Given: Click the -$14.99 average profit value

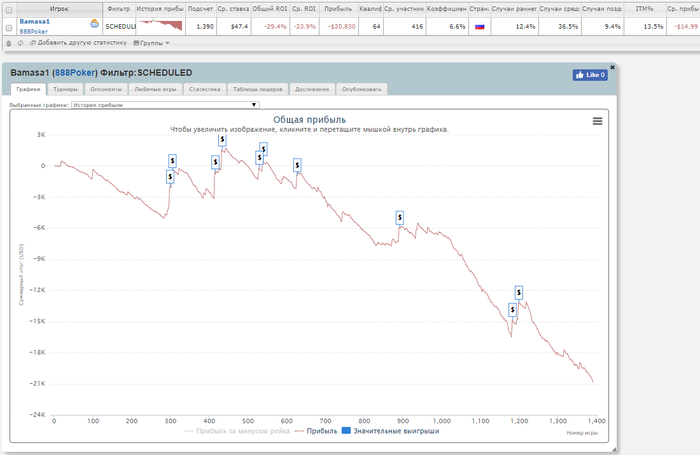Looking at the screenshot, I should (x=687, y=27).
